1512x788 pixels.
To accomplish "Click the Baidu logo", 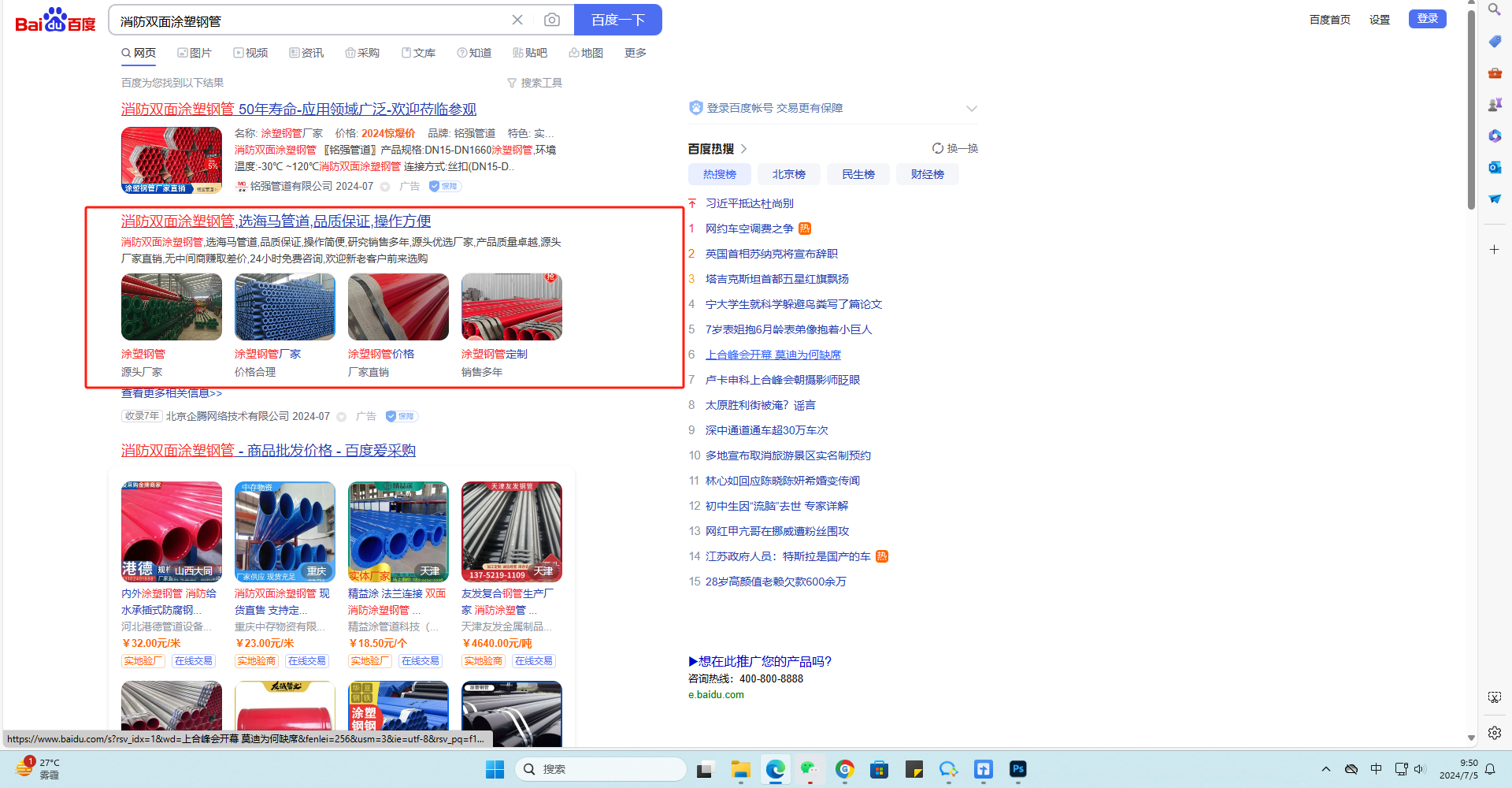I will click(x=55, y=20).
